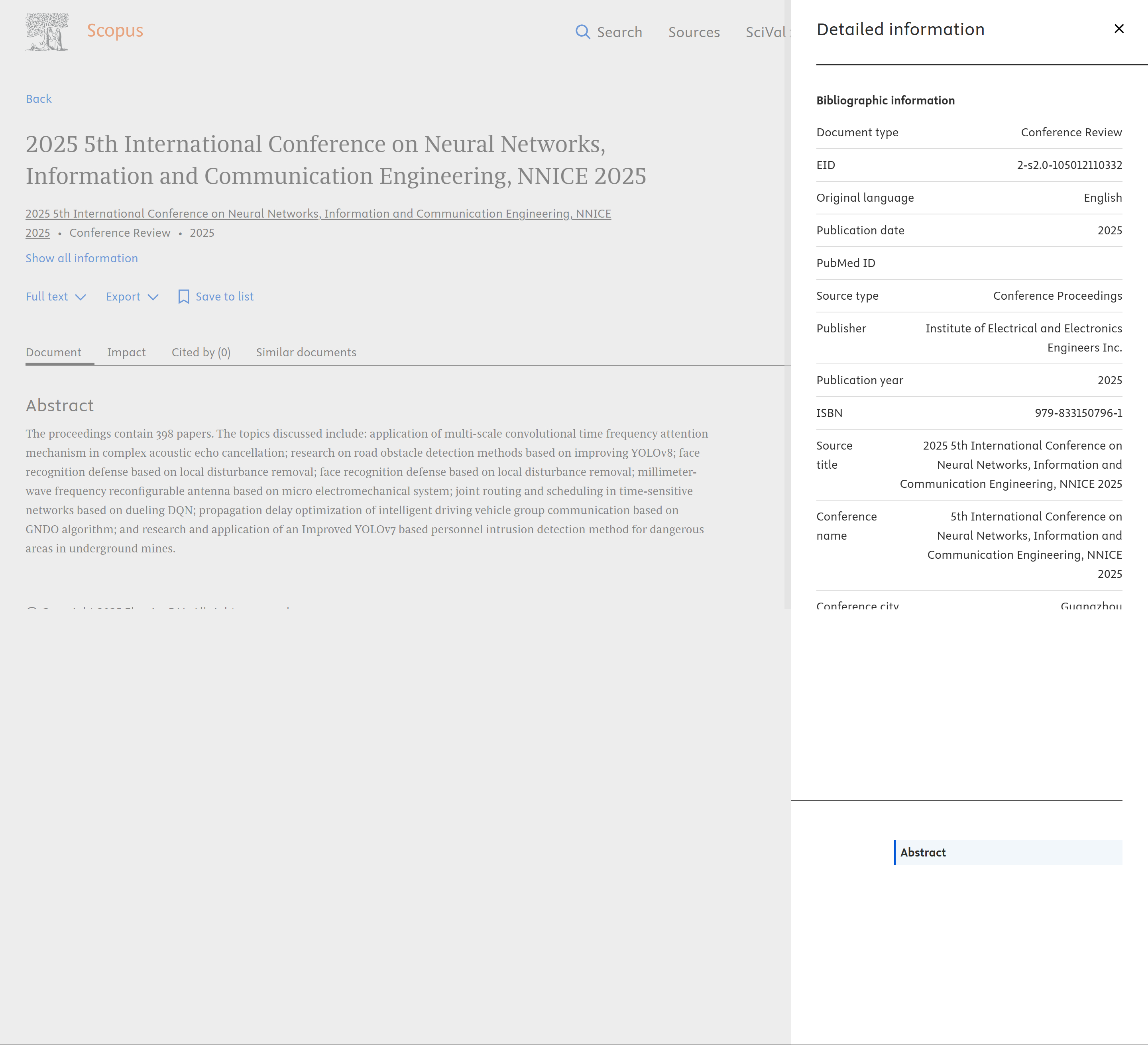
Task: Click the Back link
Action: pos(39,99)
